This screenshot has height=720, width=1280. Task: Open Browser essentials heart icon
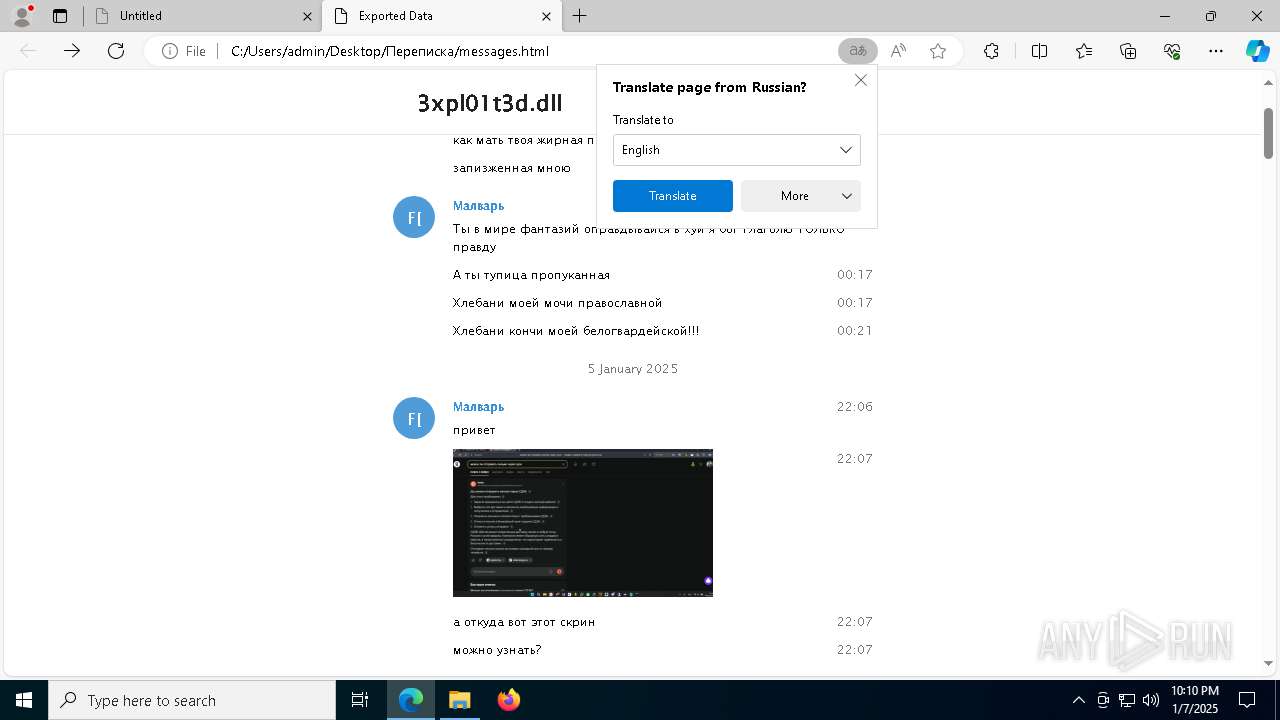[x=1172, y=51]
